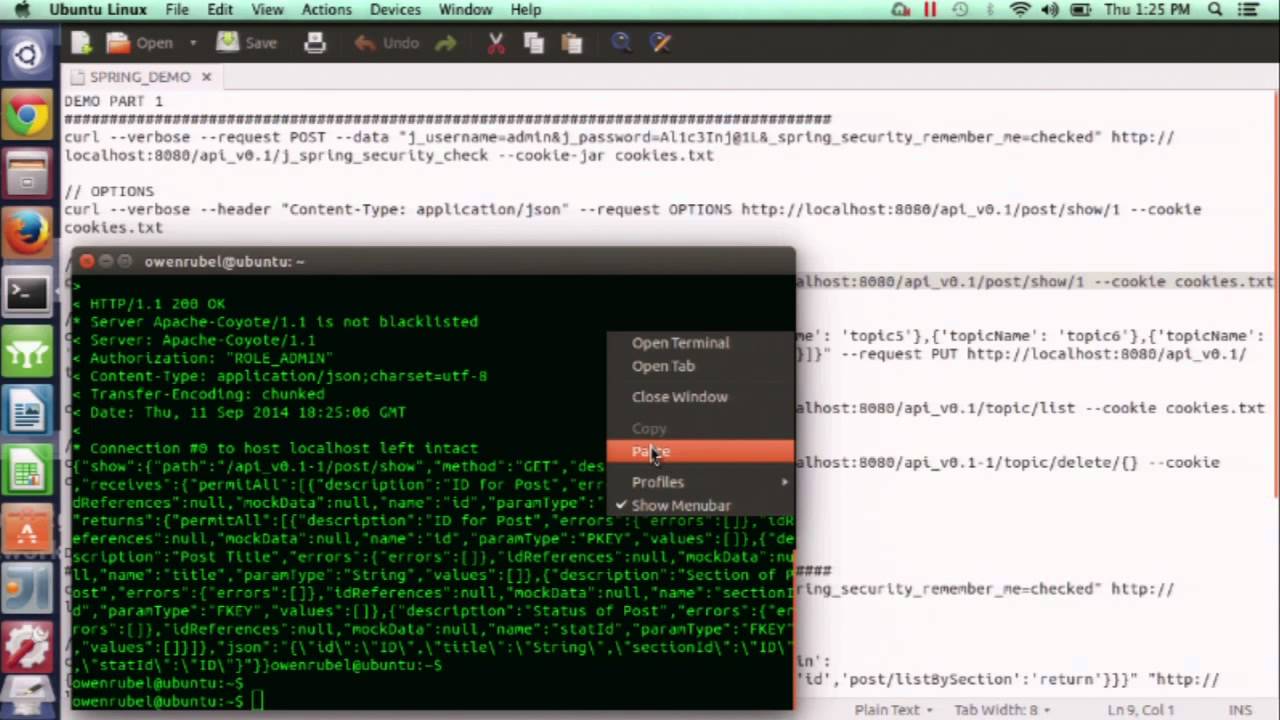Viewport: 1280px width, 720px height.
Task: Open the Window menu
Action: click(465, 10)
